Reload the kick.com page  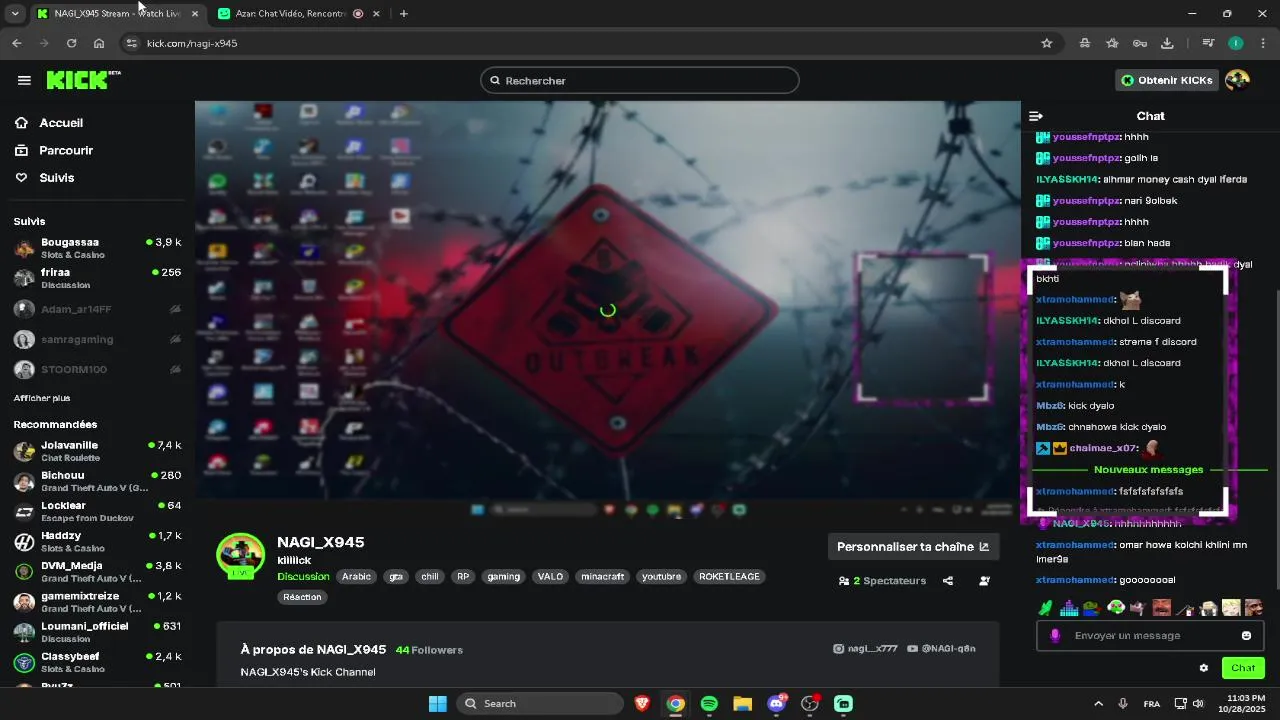coord(71,43)
